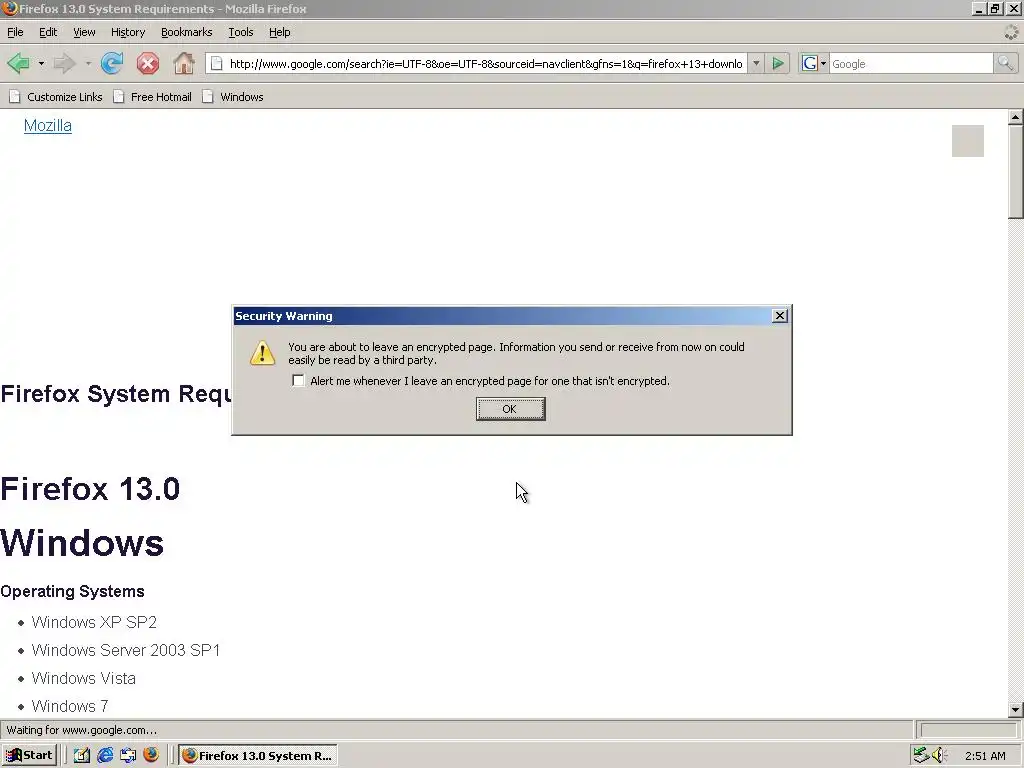Open the Windows Start menu

[x=29, y=755]
